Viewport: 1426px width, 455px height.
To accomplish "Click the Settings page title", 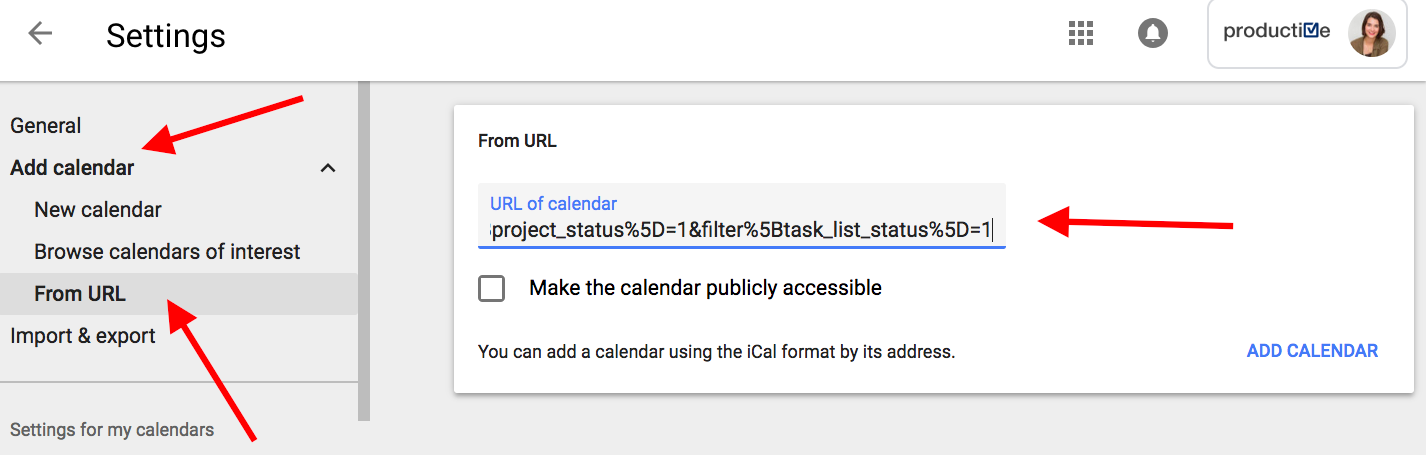I will tap(166, 36).
